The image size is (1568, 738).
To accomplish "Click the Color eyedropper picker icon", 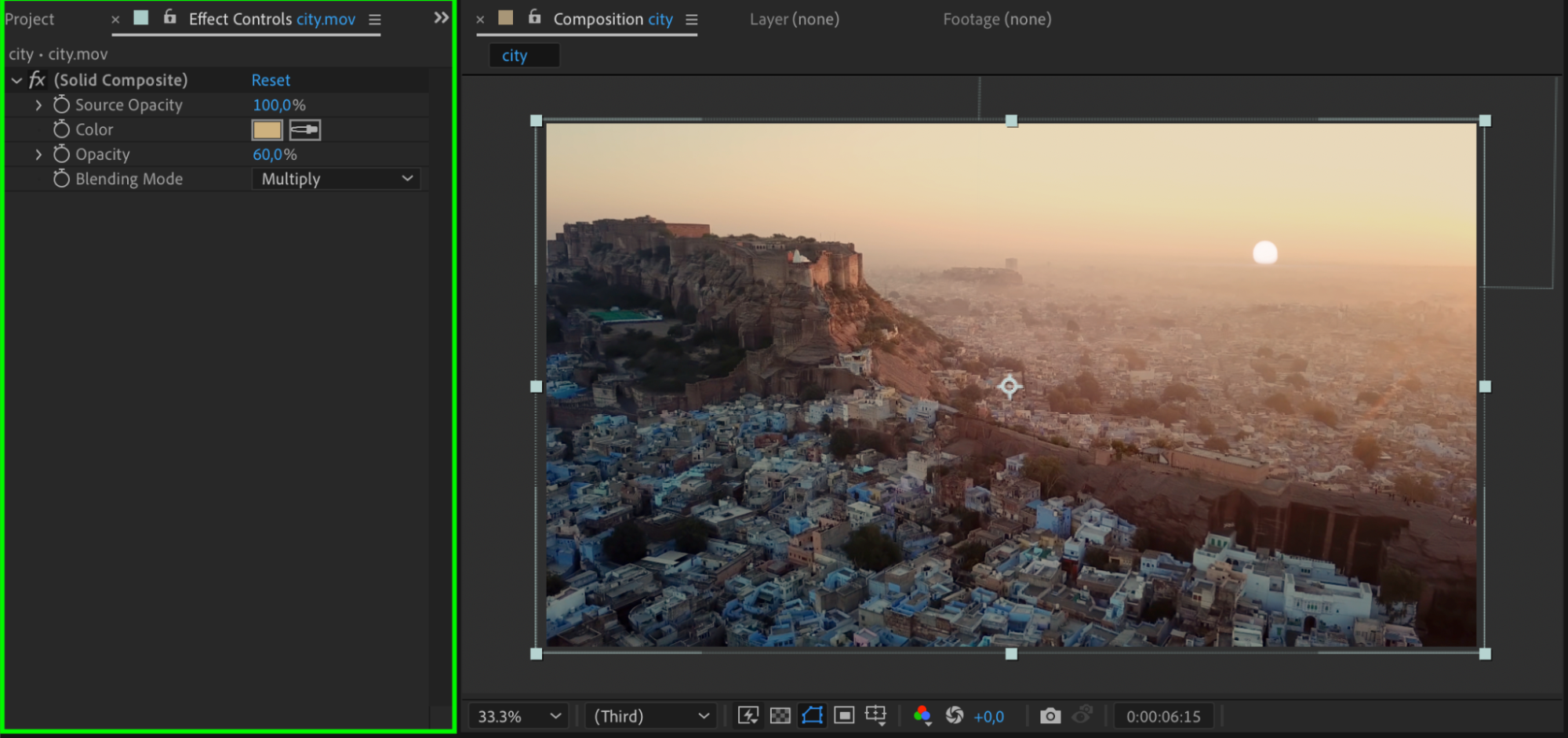I will tap(304, 129).
